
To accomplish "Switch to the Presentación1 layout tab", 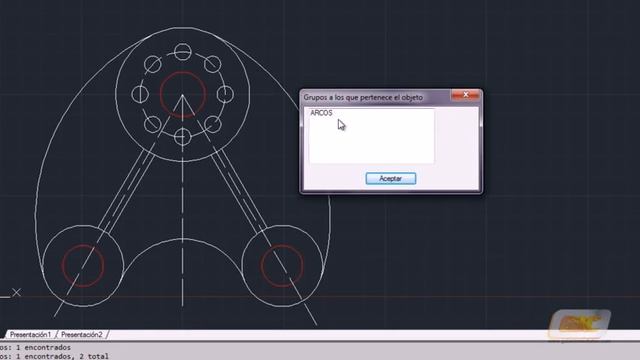I will [30, 334].
